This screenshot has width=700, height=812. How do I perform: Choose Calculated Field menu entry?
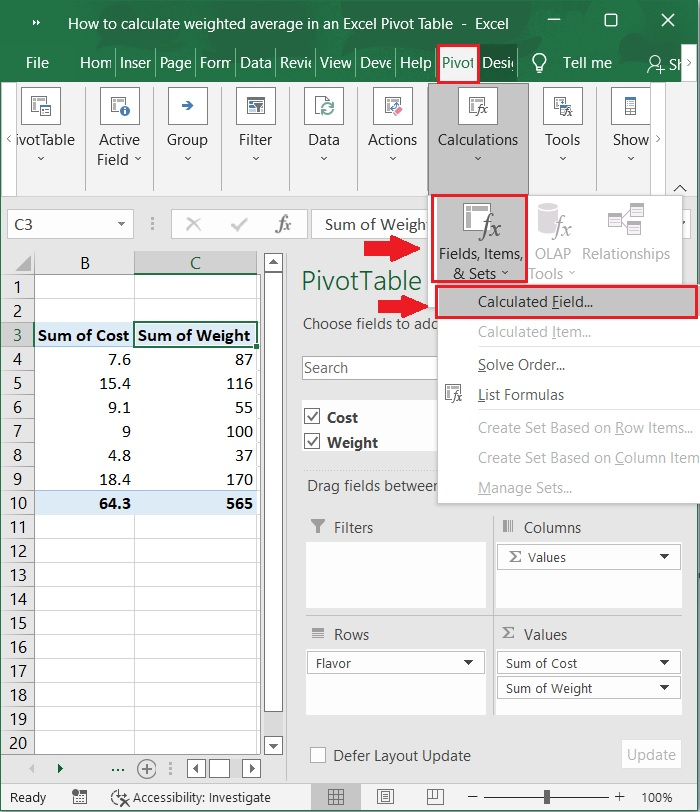(566, 302)
